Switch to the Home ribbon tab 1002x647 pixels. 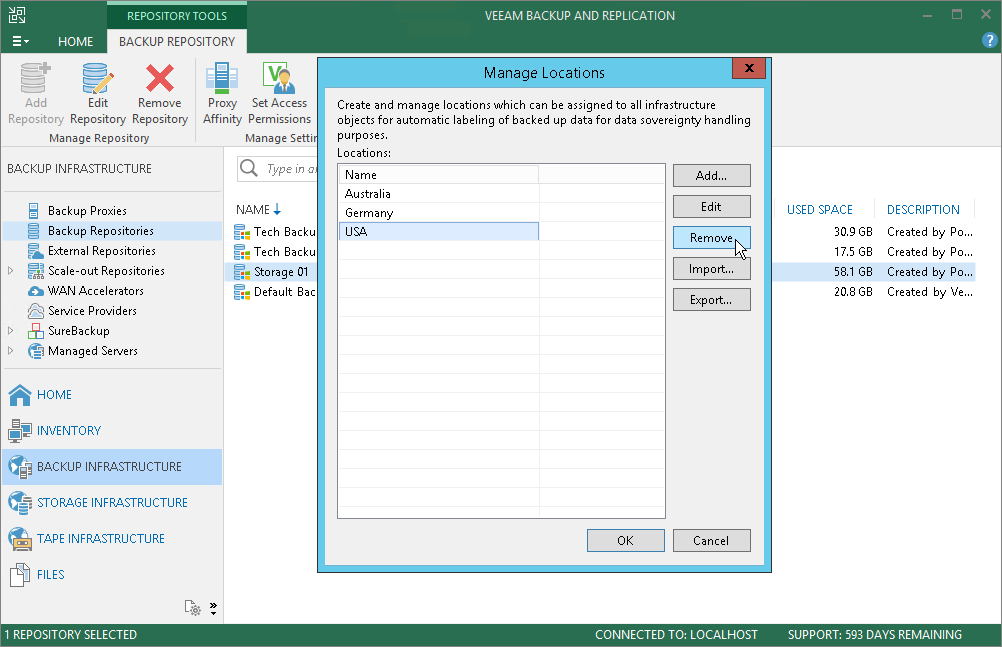(75, 42)
